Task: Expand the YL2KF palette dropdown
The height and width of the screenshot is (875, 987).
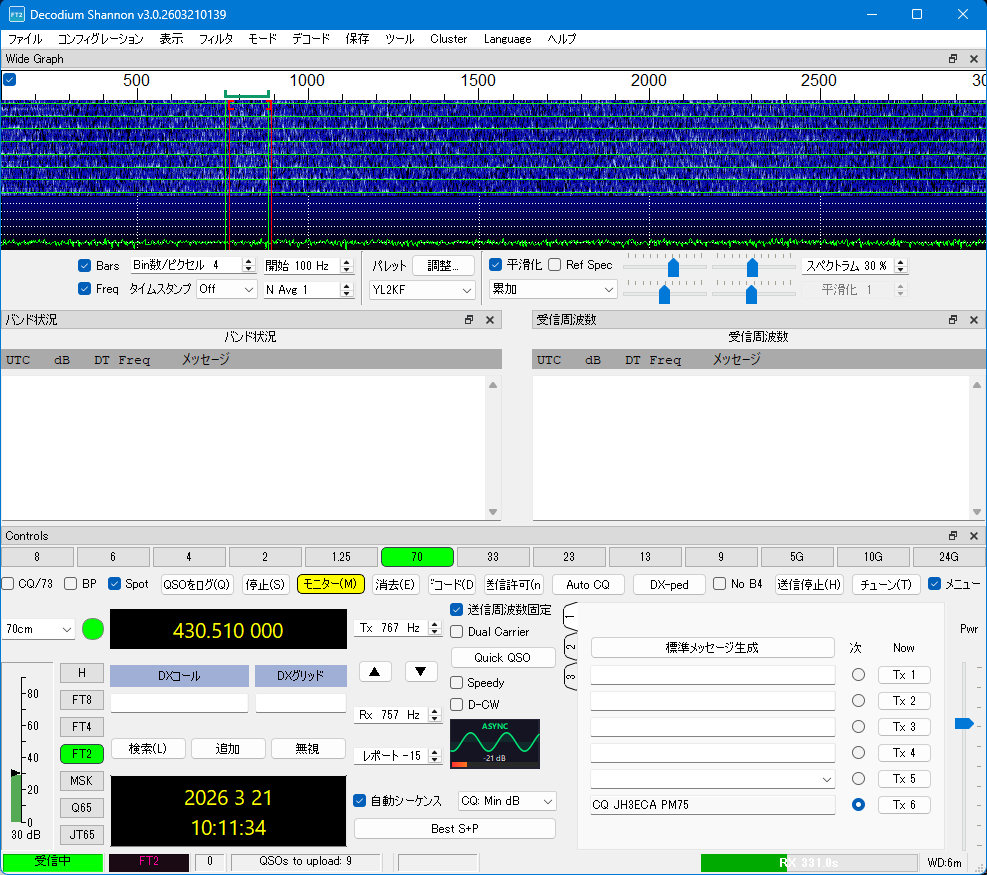Action: [x=422, y=290]
